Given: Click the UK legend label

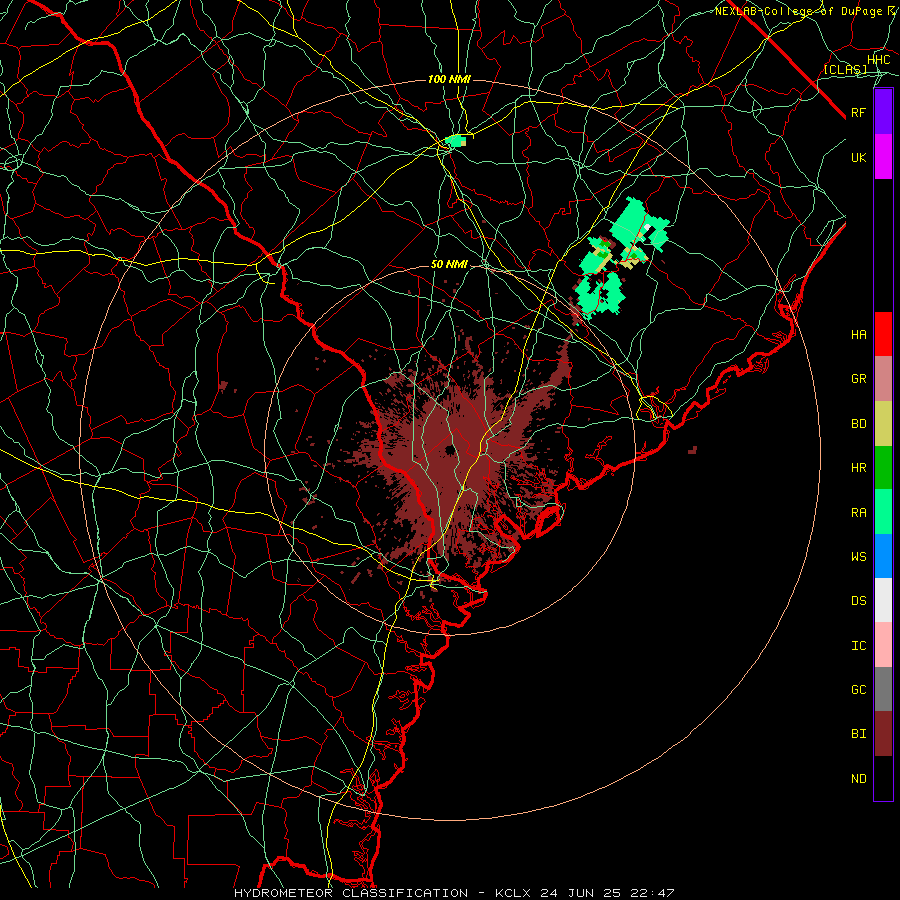Looking at the screenshot, I should tap(859, 157).
